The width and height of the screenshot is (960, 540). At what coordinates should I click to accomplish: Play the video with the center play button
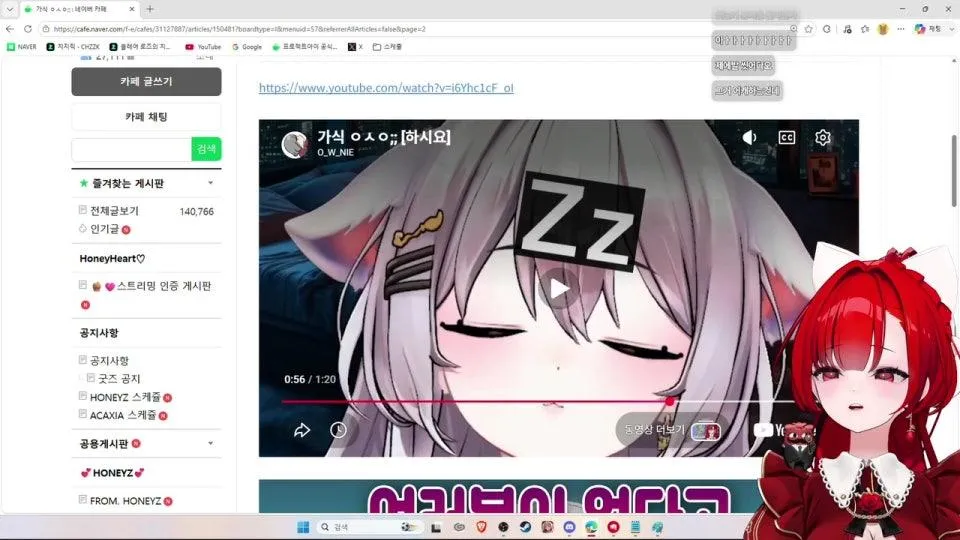559,288
